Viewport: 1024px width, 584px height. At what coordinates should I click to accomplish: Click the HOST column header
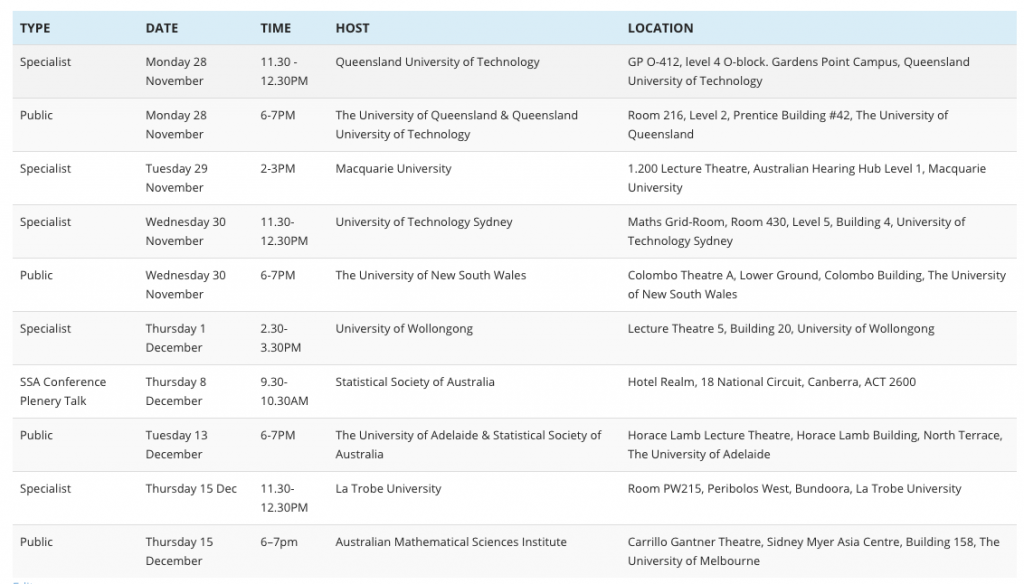[x=352, y=28]
